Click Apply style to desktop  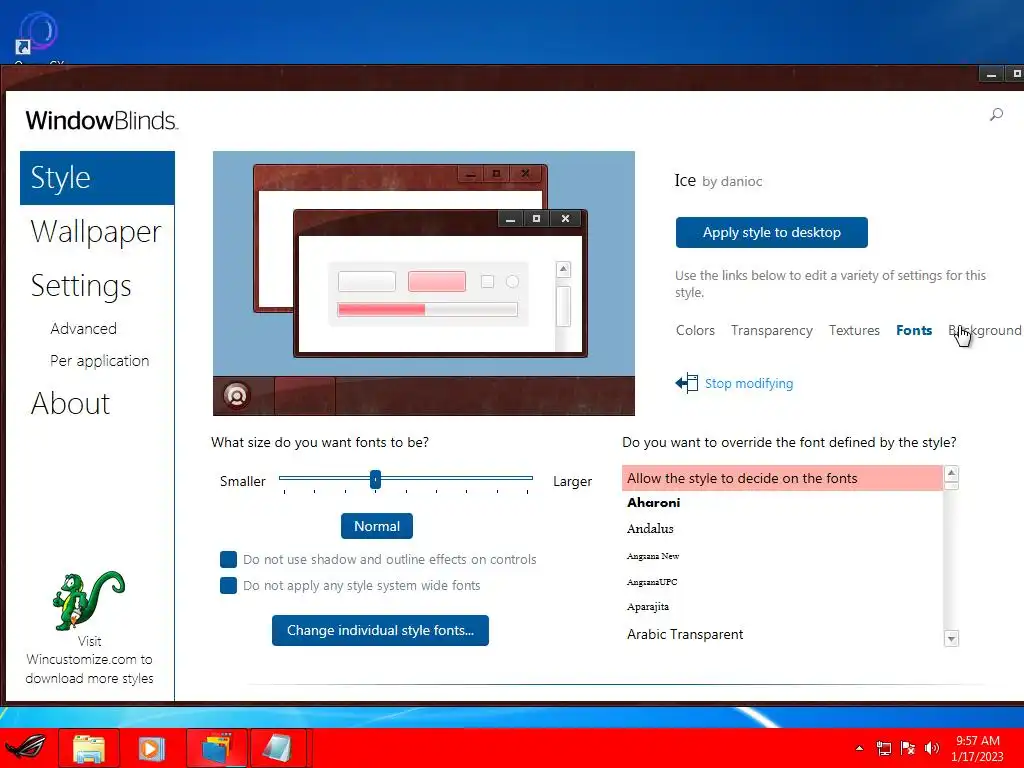pos(771,232)
